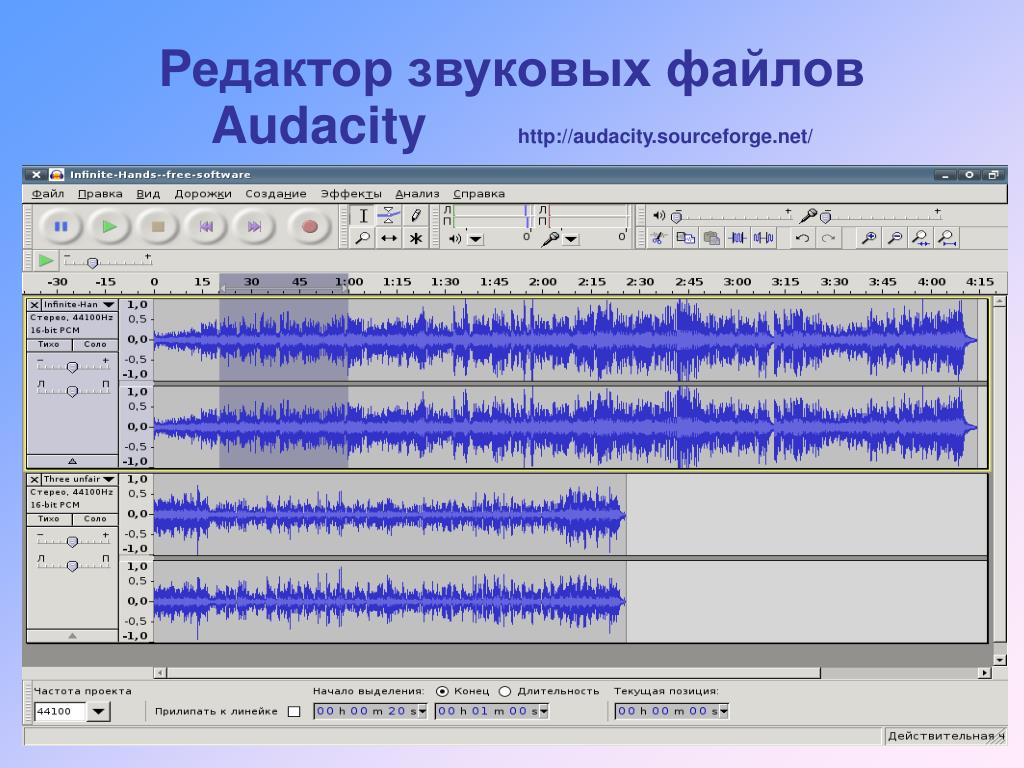The width and height of the screenshot is (1024, 768).
Task: Collapse the Three unfair track with bottom triangle
Action: point(72,635)
